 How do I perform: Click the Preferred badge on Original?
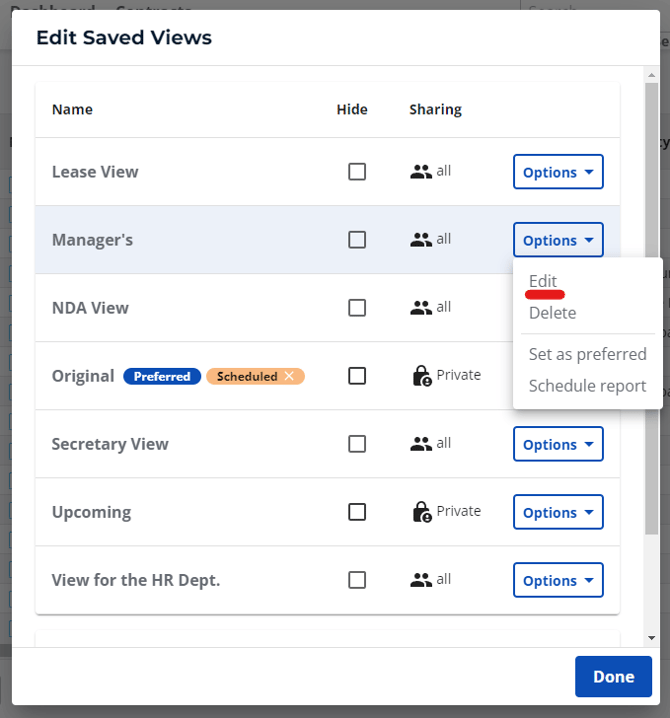tap(162, 376)
